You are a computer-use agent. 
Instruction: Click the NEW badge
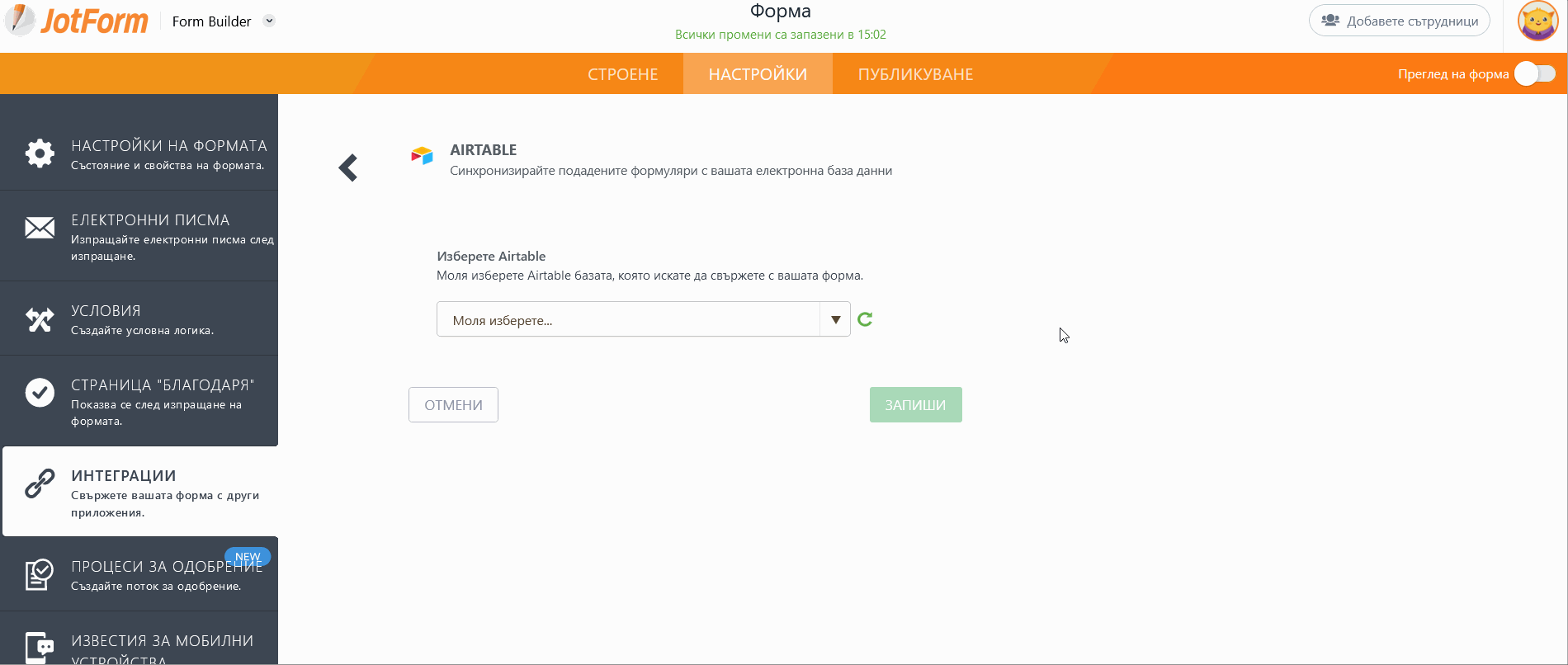[x=248, y=557]
